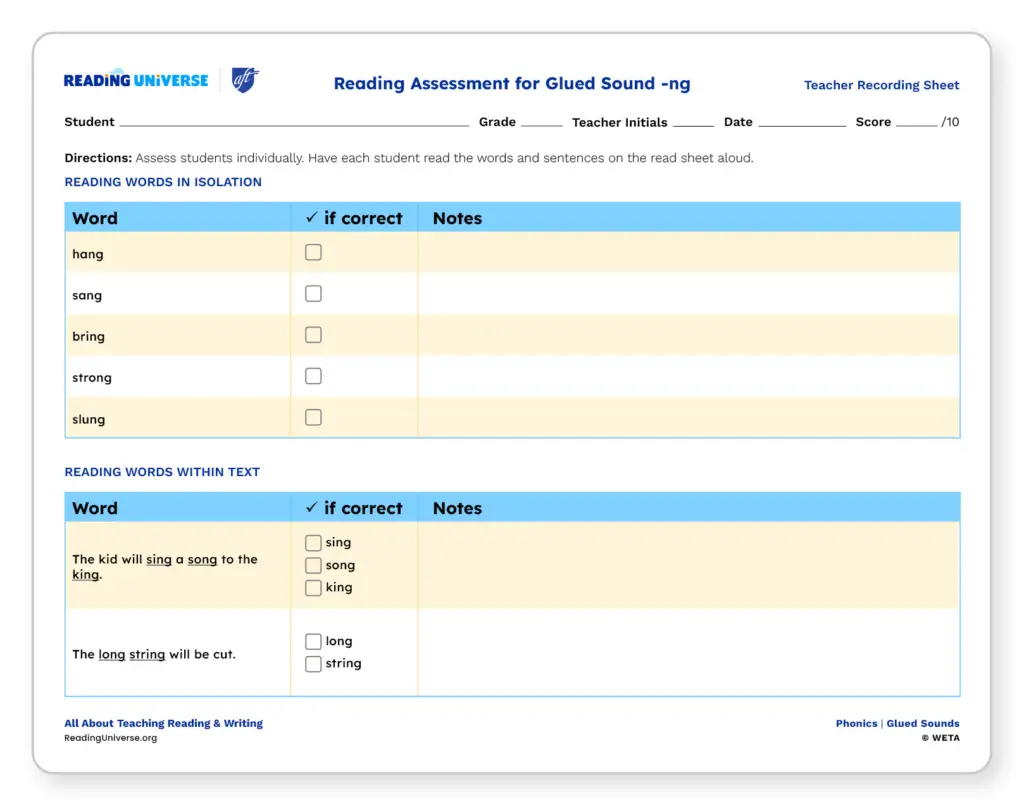Click the Grade blank field

click(x=541, y=122)
